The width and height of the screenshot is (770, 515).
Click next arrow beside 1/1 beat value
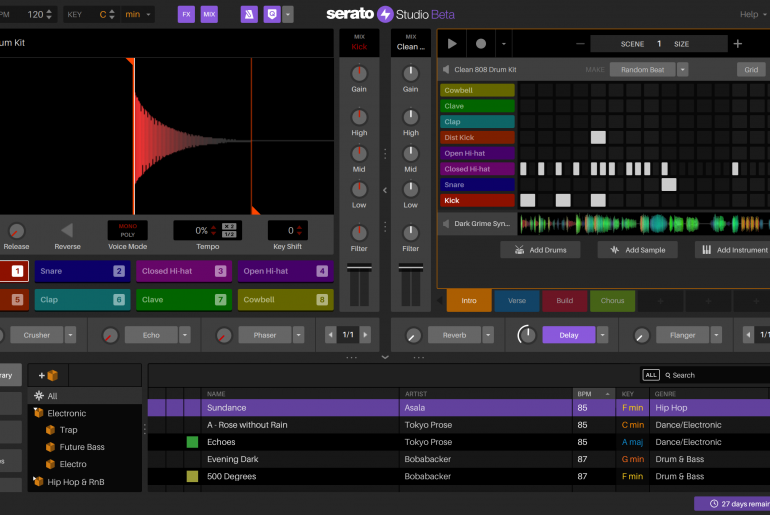(x=365, y=335)
